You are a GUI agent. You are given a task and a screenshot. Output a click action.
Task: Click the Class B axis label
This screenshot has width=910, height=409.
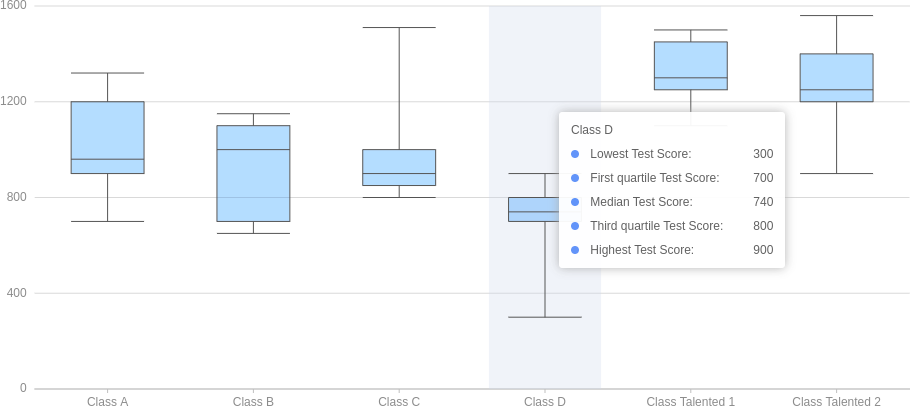point(254,402)
